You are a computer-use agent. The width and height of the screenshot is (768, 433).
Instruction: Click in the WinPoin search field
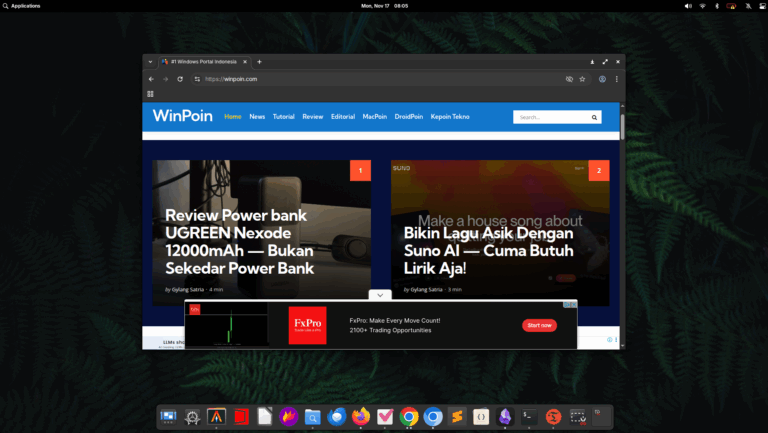[x=550, y=117]
